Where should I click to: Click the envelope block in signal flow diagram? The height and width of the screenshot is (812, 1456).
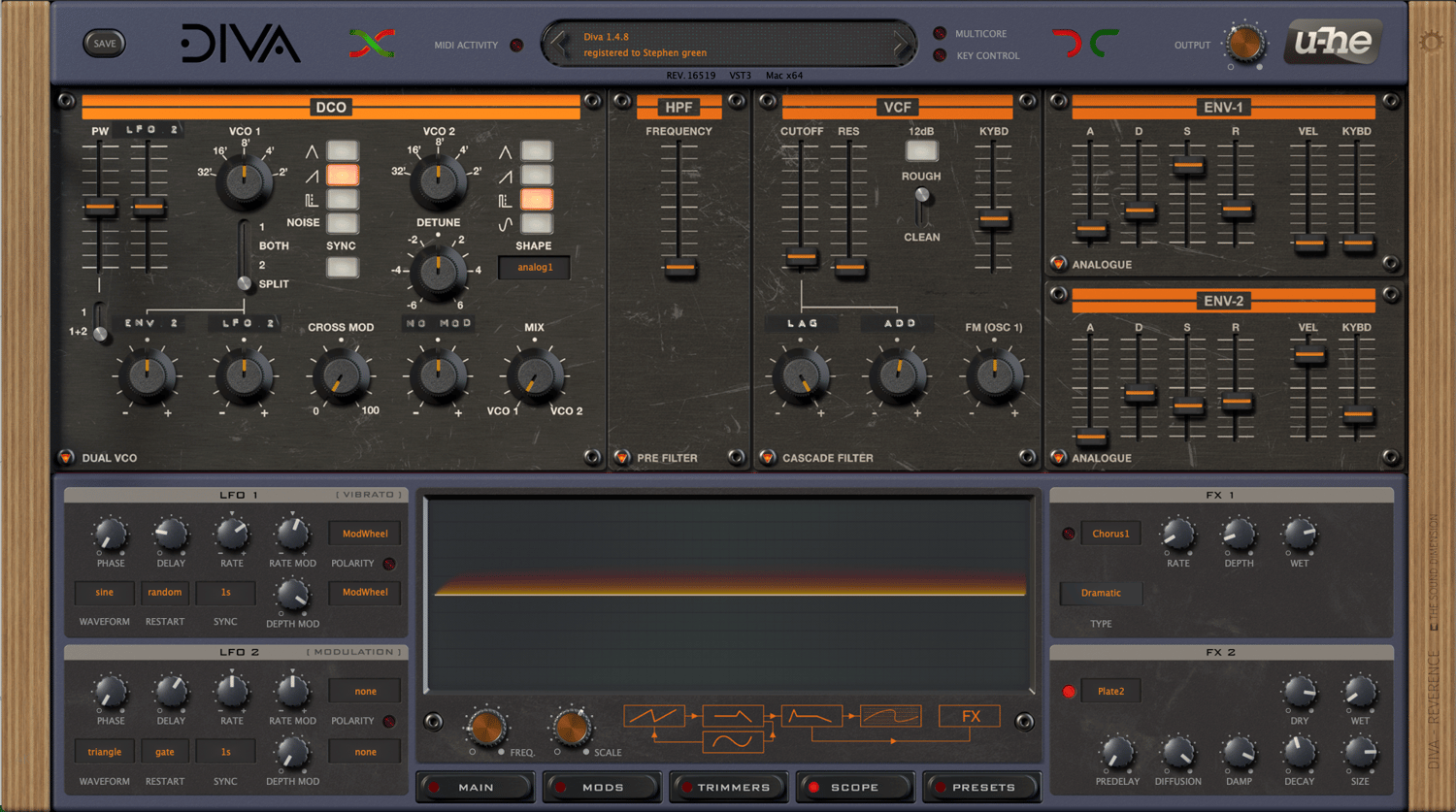pyautogui.click(x=890, y=717)
